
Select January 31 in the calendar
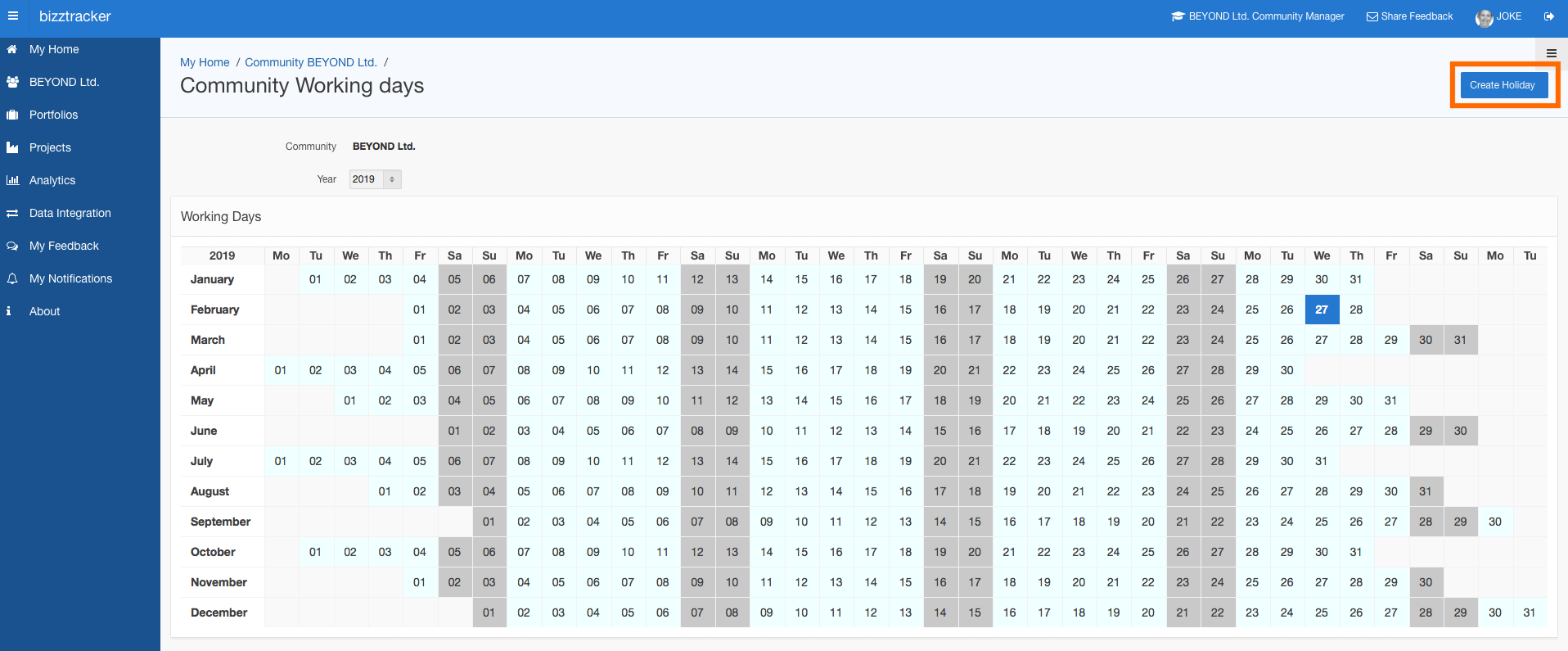(1356, 279)
